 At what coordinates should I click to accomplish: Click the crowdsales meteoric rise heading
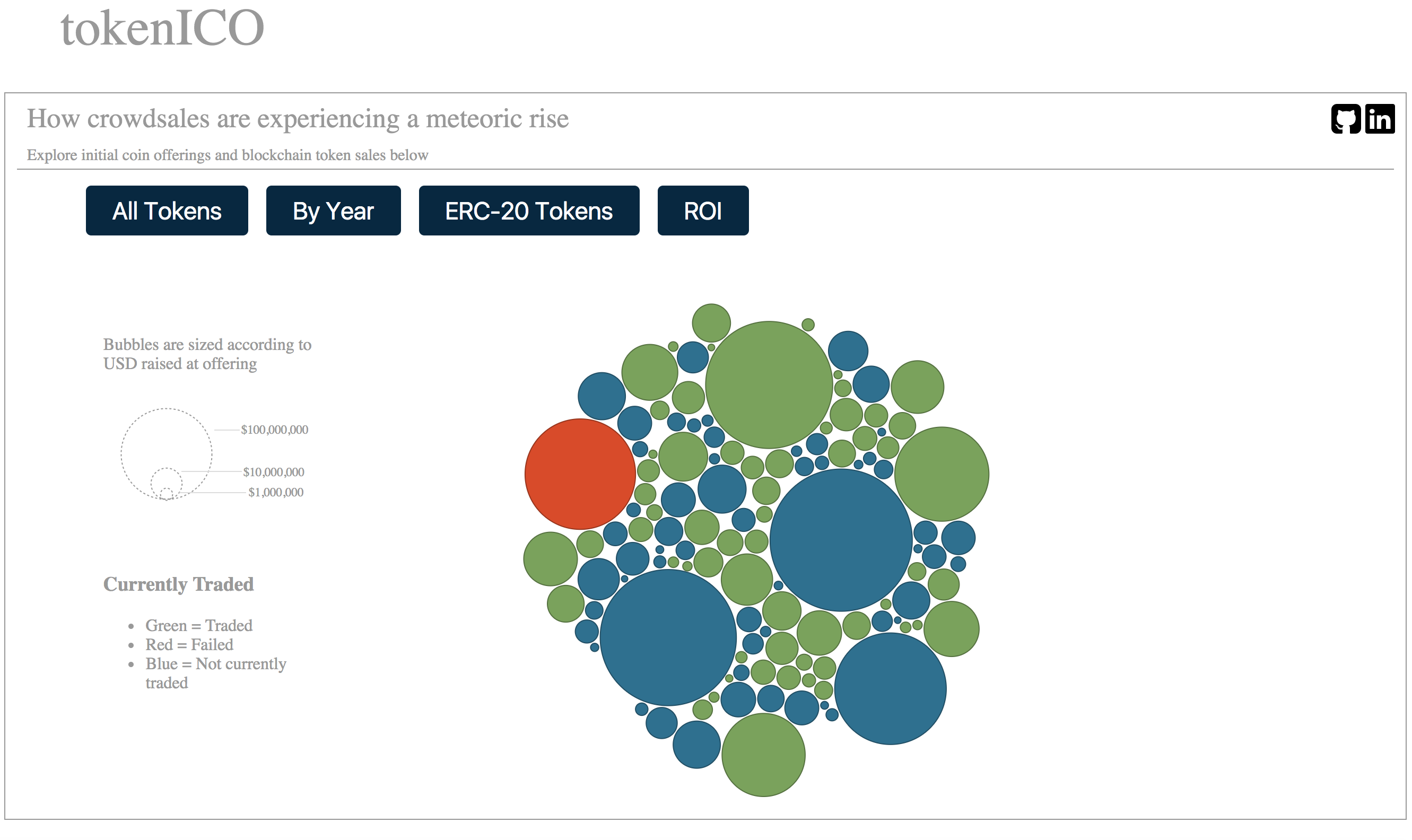298,118
